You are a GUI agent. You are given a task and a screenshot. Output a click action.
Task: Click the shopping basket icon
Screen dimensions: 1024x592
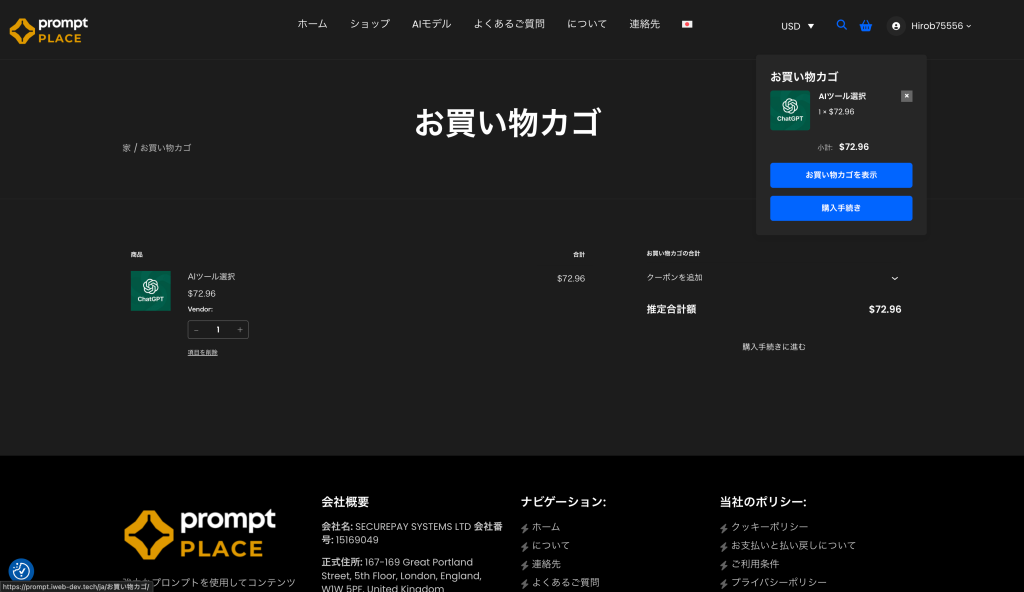[866, 26]
